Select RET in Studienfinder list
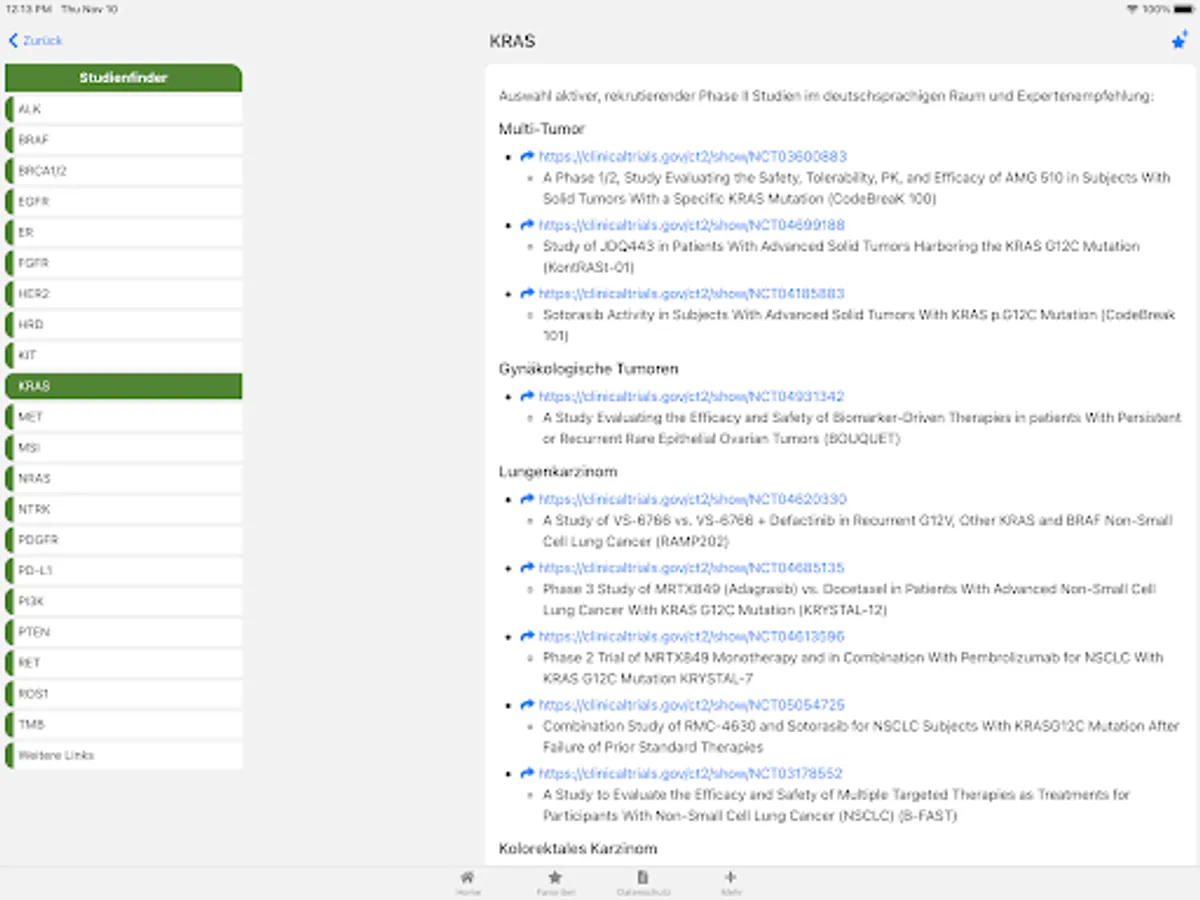 click(x=124, y=663)
